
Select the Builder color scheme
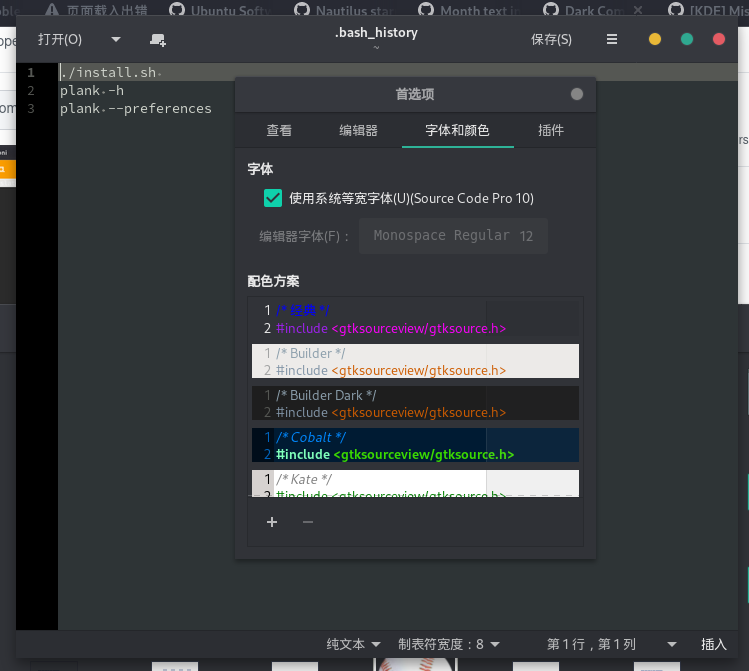[x=415, y=361]
